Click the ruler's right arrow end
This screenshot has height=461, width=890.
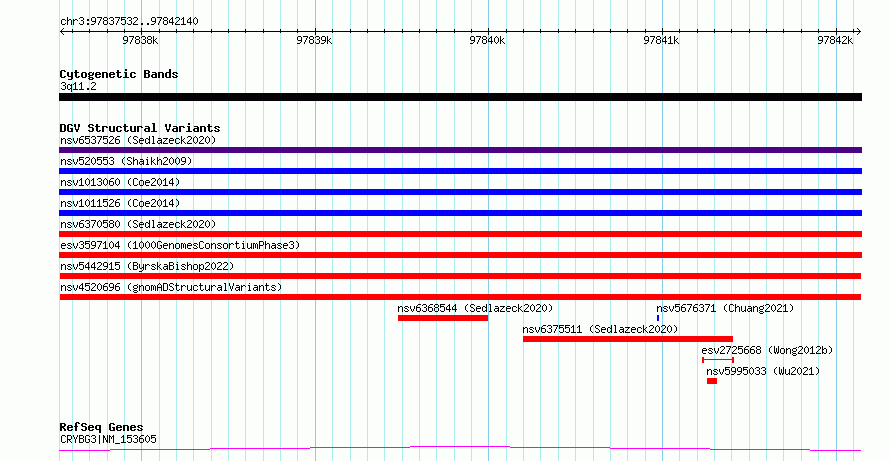coord(859,32)
